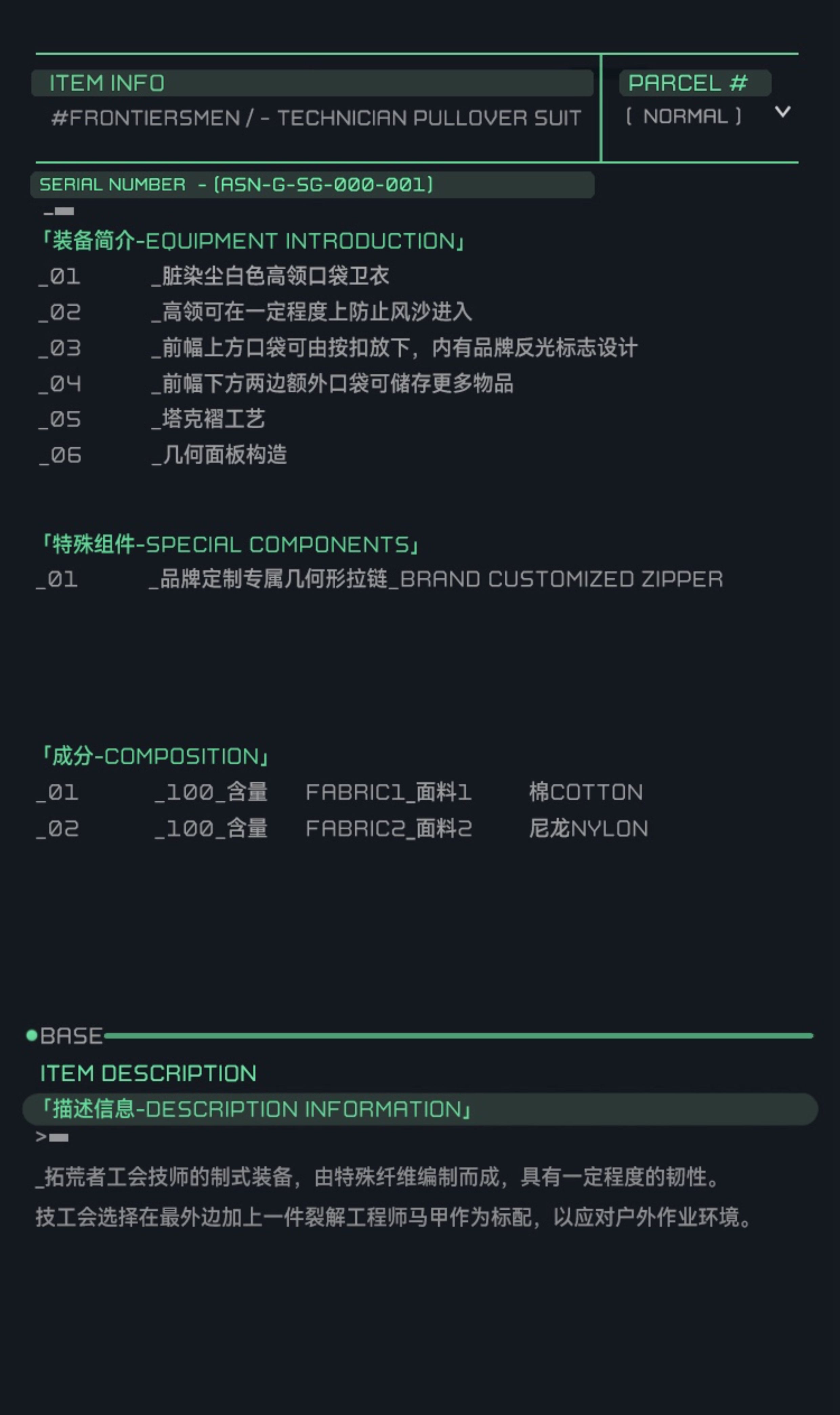
Task: Click the cursor prompt below Description Information
Action: [52, 1137]
